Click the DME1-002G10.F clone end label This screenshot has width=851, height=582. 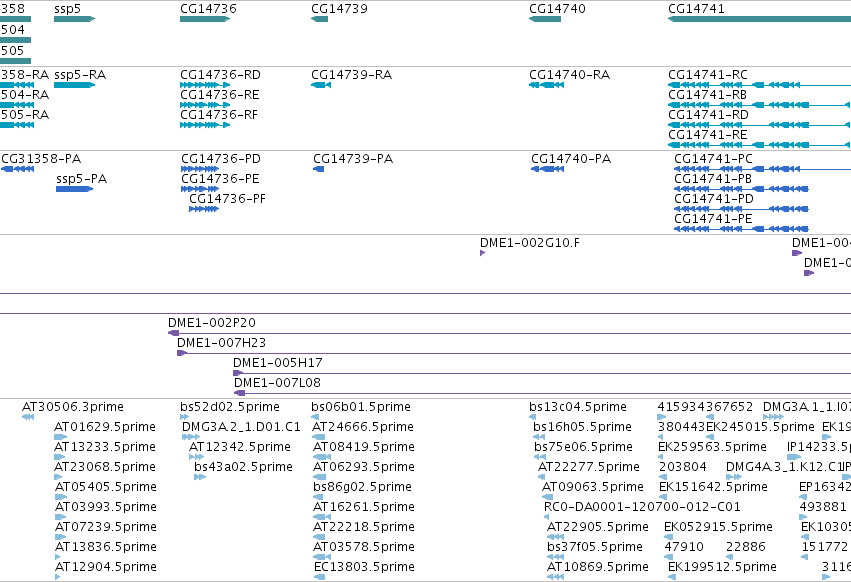pos(530,243)
